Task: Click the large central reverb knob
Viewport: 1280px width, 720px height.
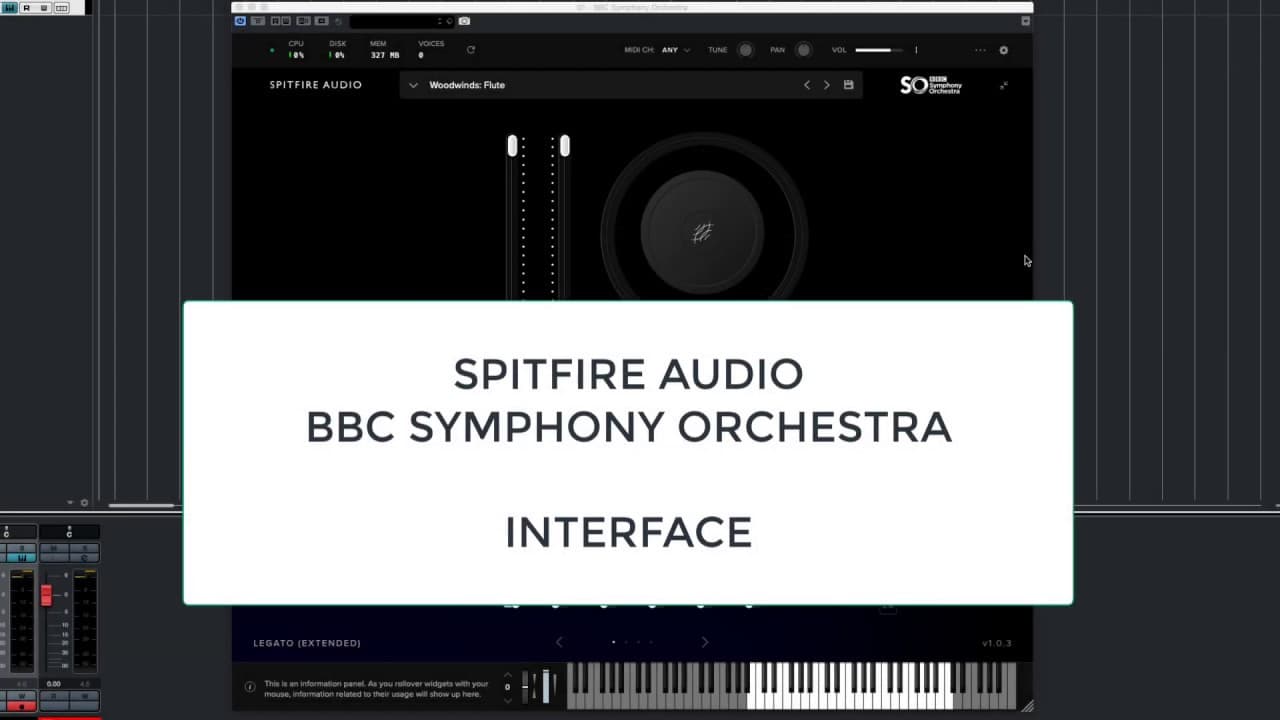Action: [x=702, y=233]
